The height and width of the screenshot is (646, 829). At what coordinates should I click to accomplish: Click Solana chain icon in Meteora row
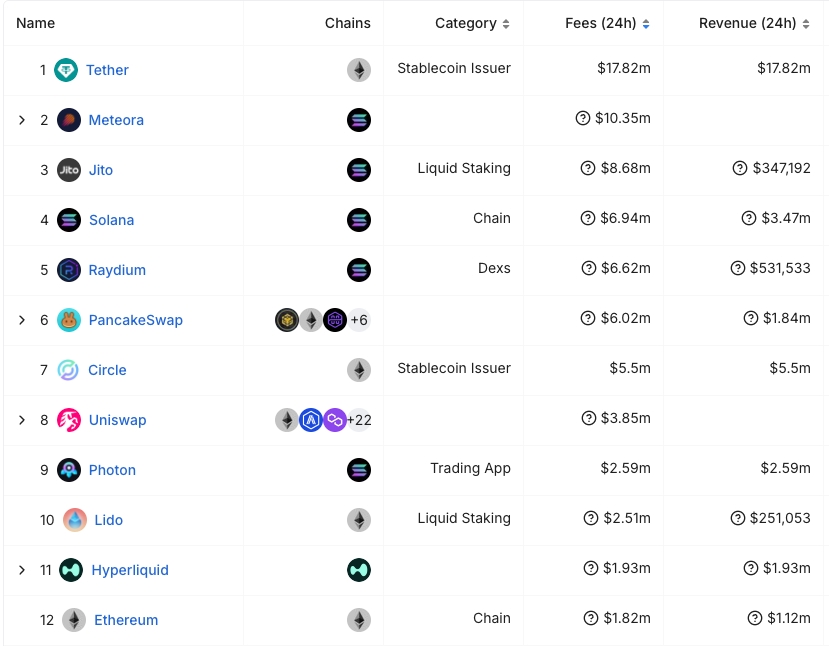click(x=359, y=120)
